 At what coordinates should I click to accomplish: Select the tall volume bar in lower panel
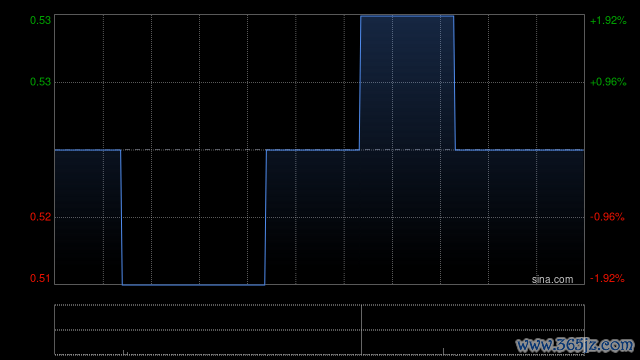[361, 330]
